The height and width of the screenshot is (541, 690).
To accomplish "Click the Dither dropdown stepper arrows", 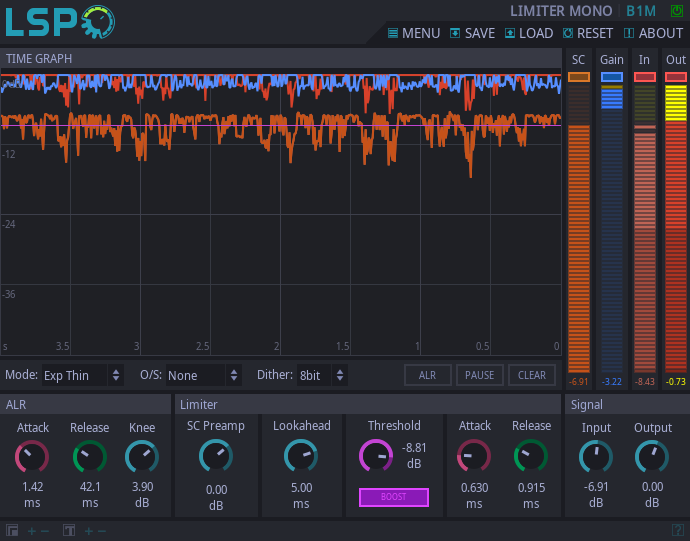I will click(340, 375).
